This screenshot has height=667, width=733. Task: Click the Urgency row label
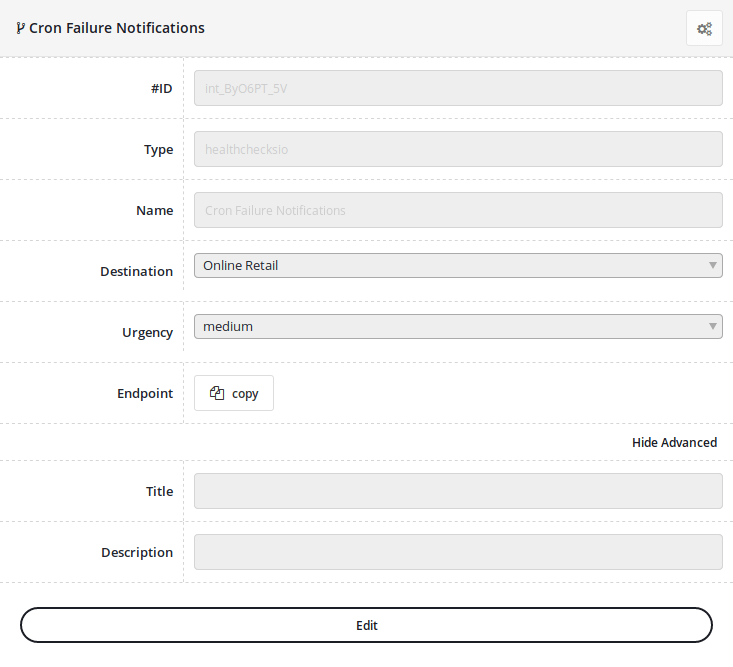pos(148,332)
